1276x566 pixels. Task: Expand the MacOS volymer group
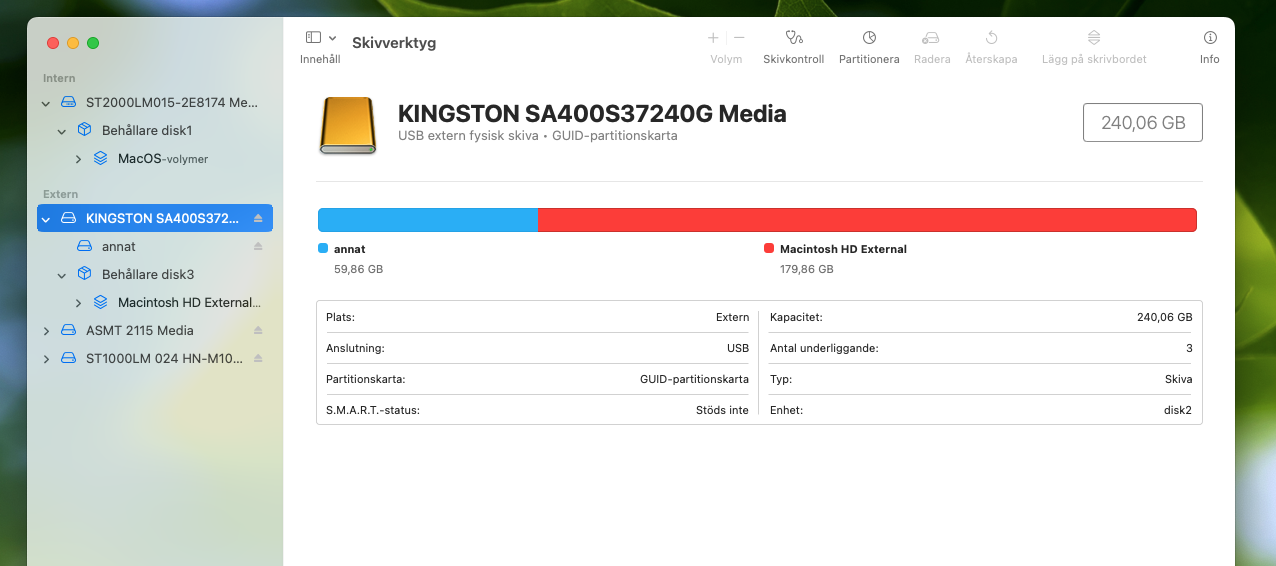point(78,159)
